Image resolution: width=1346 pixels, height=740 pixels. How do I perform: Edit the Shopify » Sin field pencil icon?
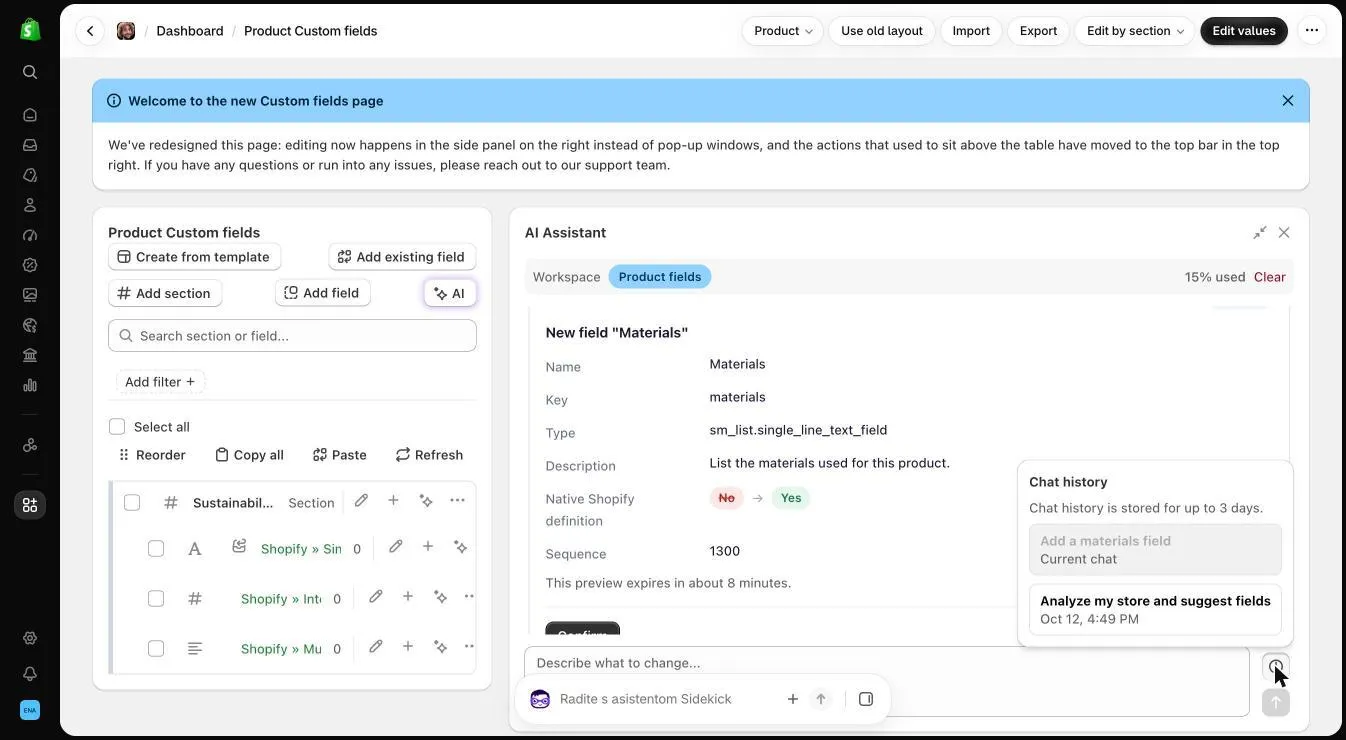coord(396,547)
